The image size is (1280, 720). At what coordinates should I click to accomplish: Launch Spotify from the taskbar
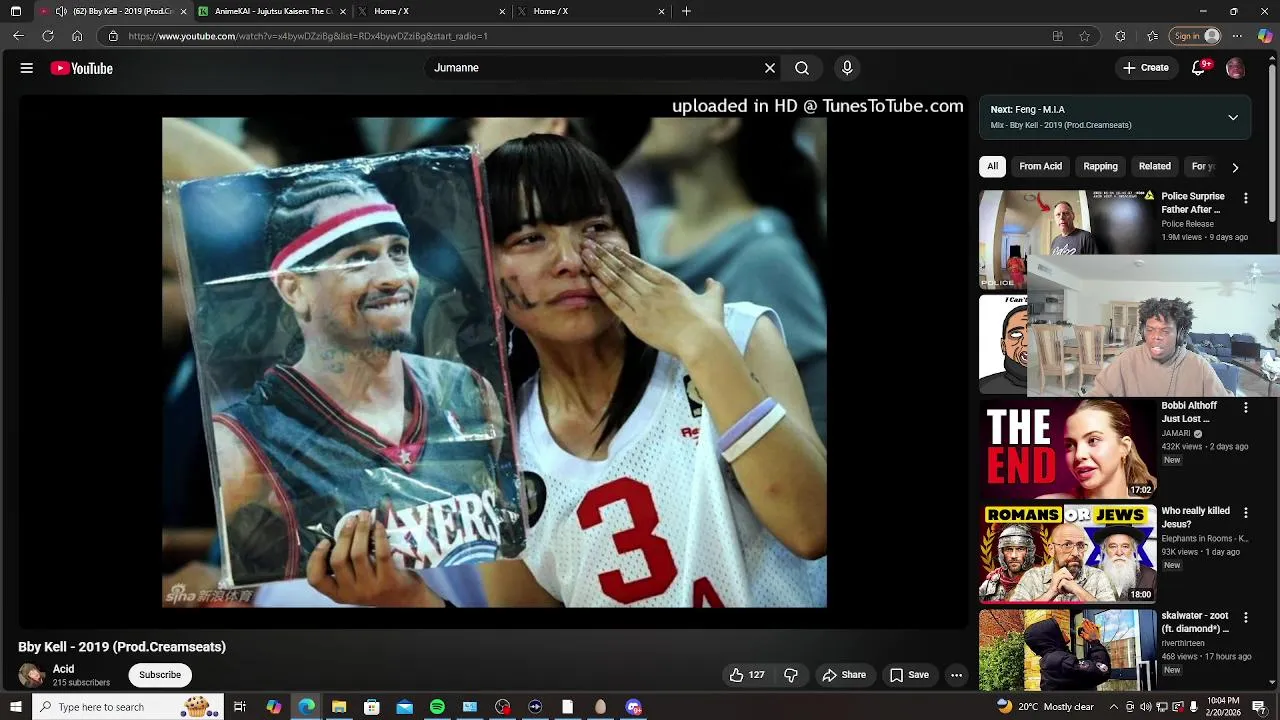tap(437, 707)
